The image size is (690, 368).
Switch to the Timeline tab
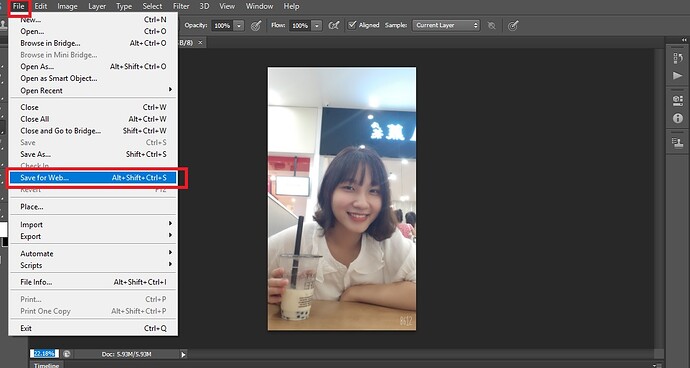(47, 365)
